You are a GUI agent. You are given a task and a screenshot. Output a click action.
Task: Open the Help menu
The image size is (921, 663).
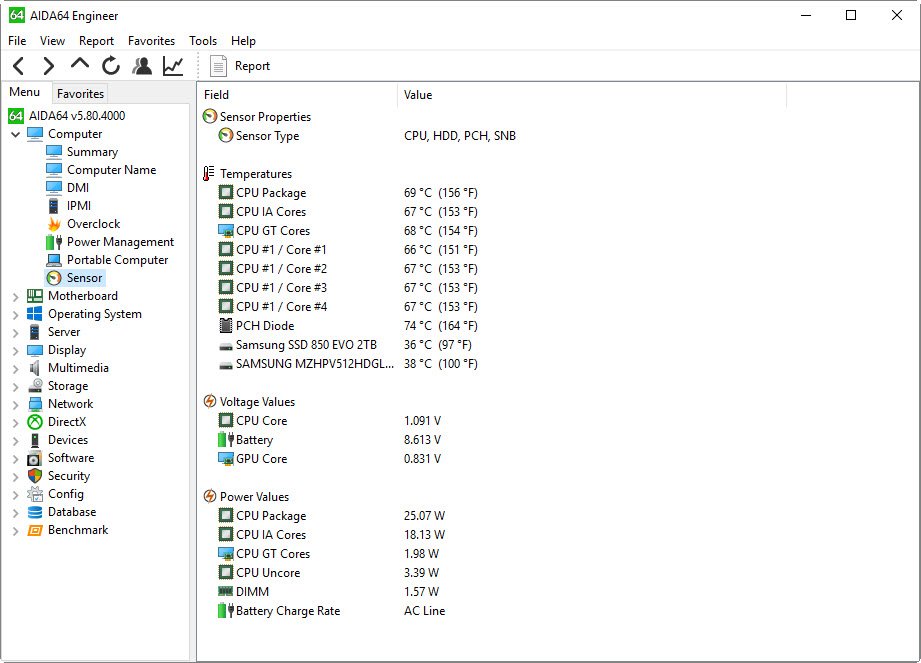coord(243,41)
